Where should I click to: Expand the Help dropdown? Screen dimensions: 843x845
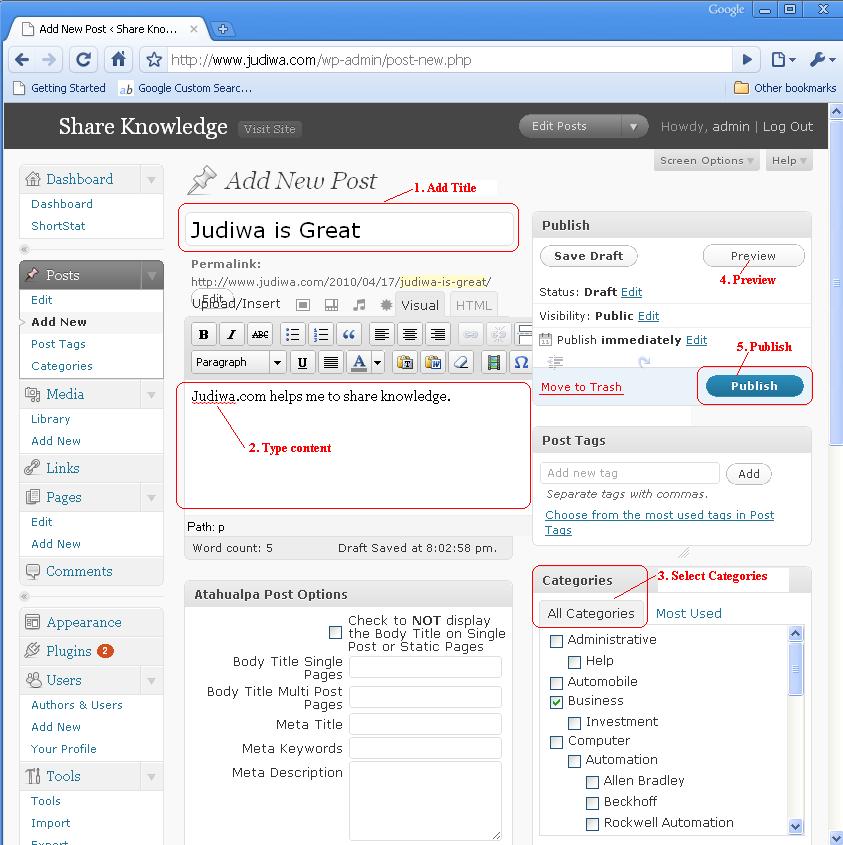(x=789, y=161)
